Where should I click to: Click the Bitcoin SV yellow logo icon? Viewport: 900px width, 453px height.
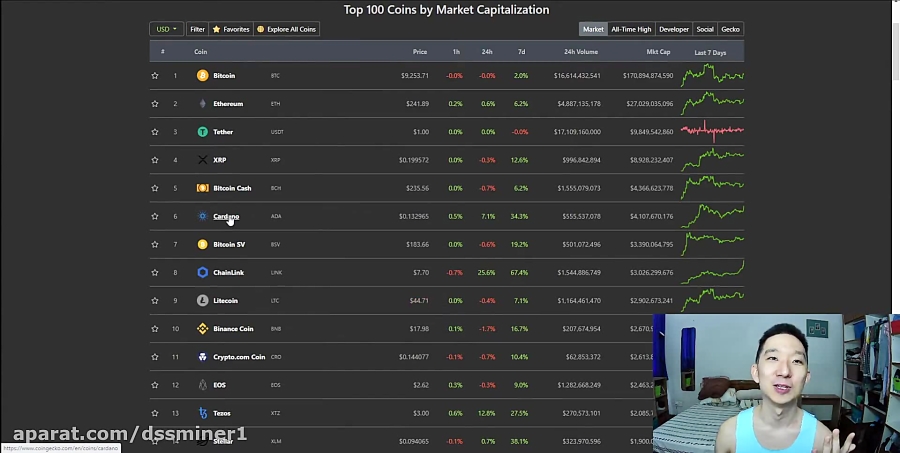pos(203,244)
